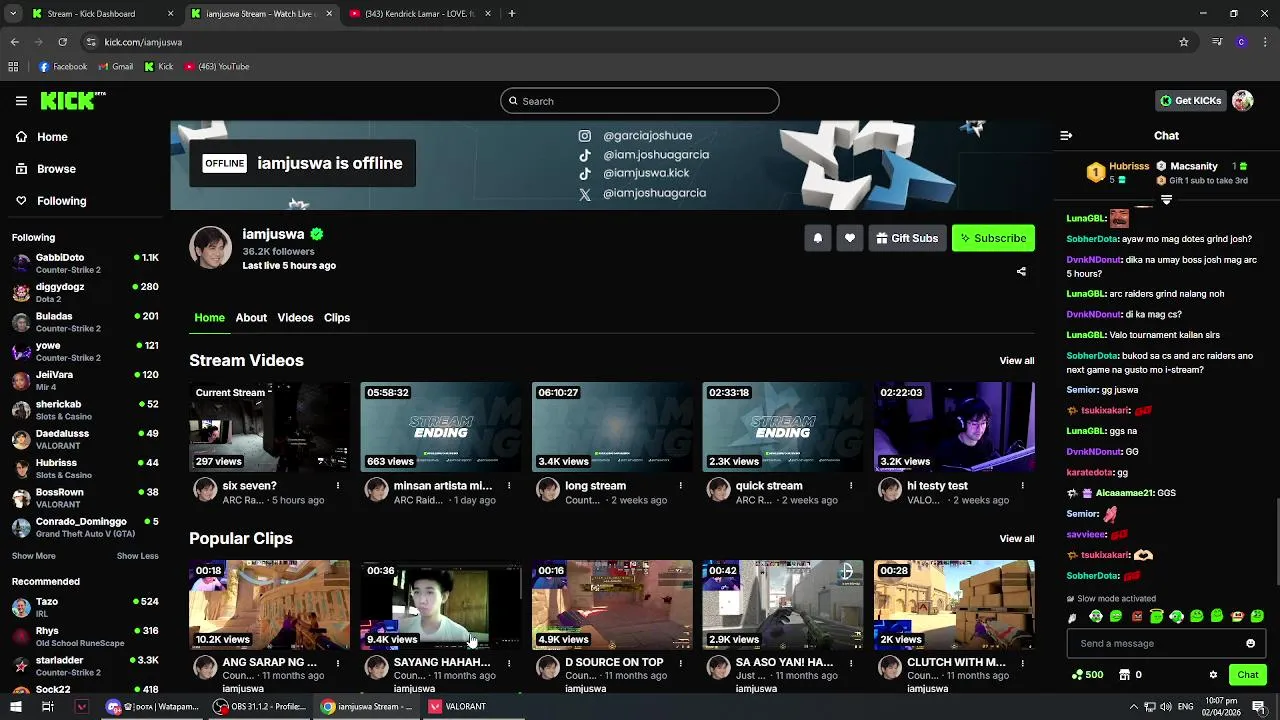Screen dimensions: 1280x720
Task: Click the 500 channel points icon
Action: [1077, 675]
